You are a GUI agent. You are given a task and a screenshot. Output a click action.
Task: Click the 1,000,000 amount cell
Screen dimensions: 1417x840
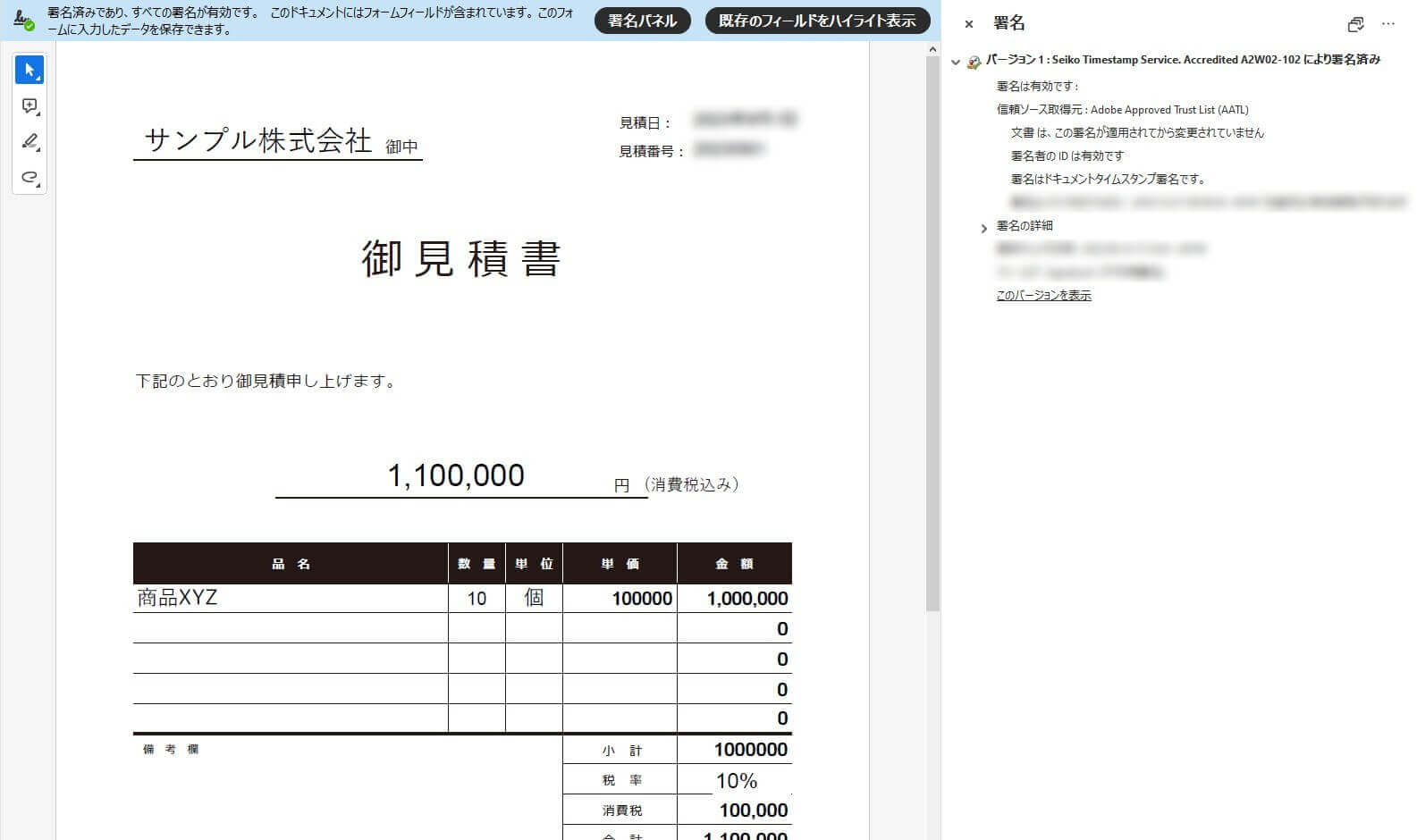735,598
